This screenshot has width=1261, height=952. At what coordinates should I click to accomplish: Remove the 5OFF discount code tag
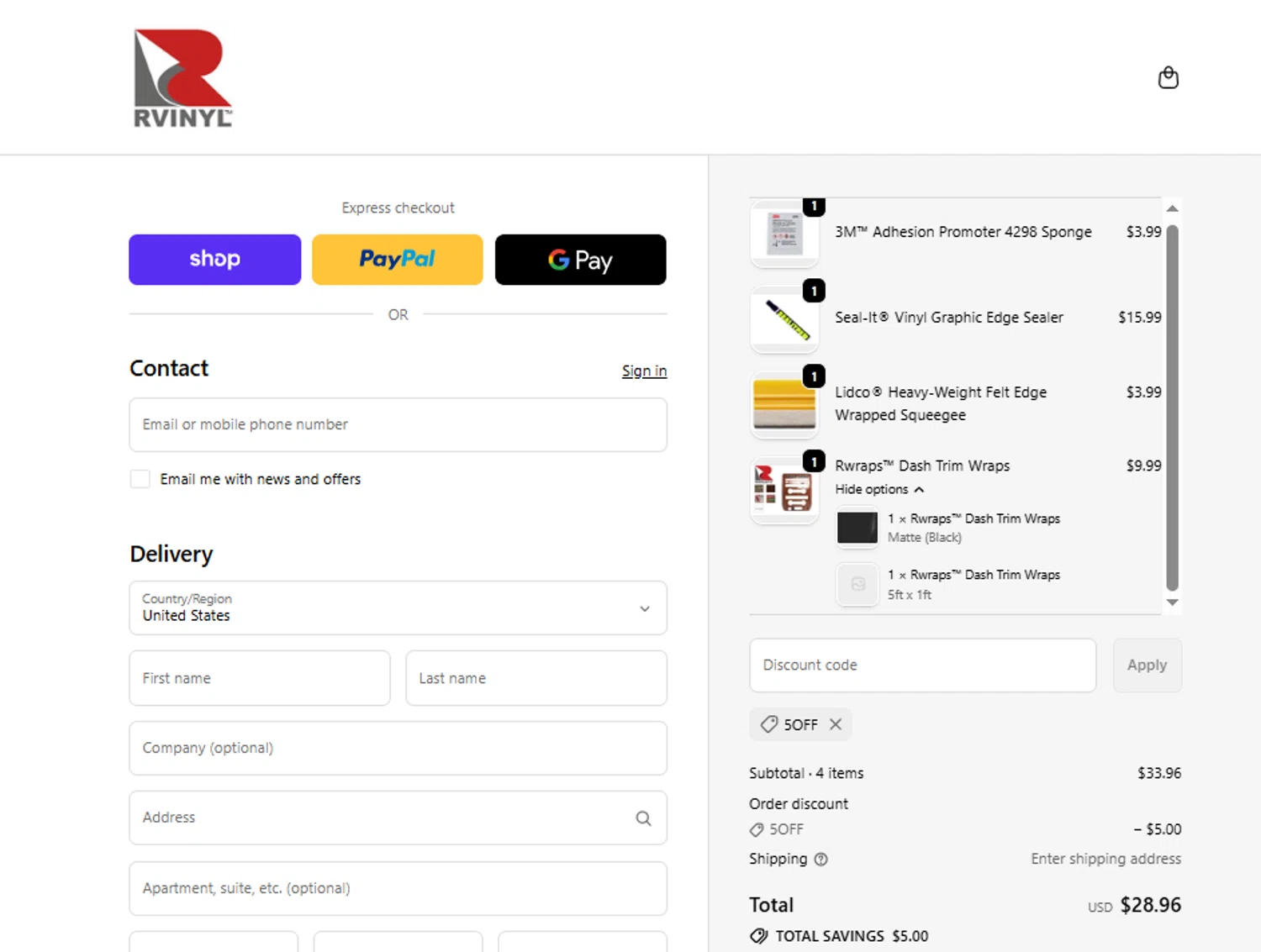pyautogui.click(x=836, y=724)
